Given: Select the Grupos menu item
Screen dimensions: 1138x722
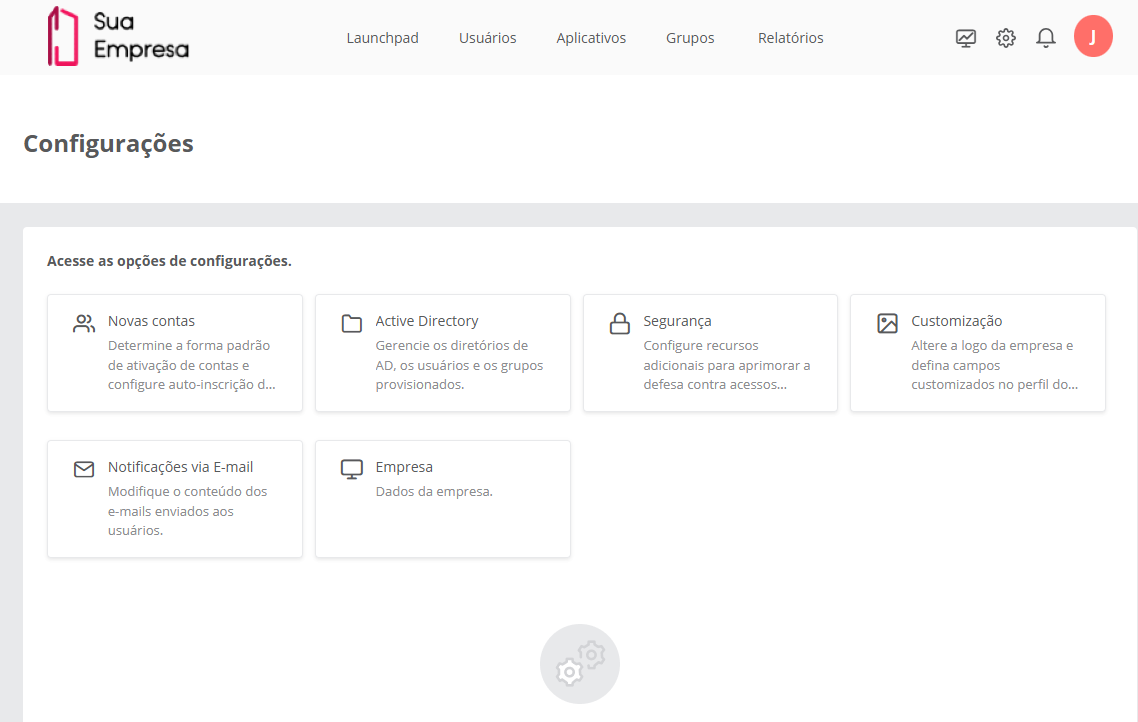Looking at the screenshot, I should click(x=690, y=38).
